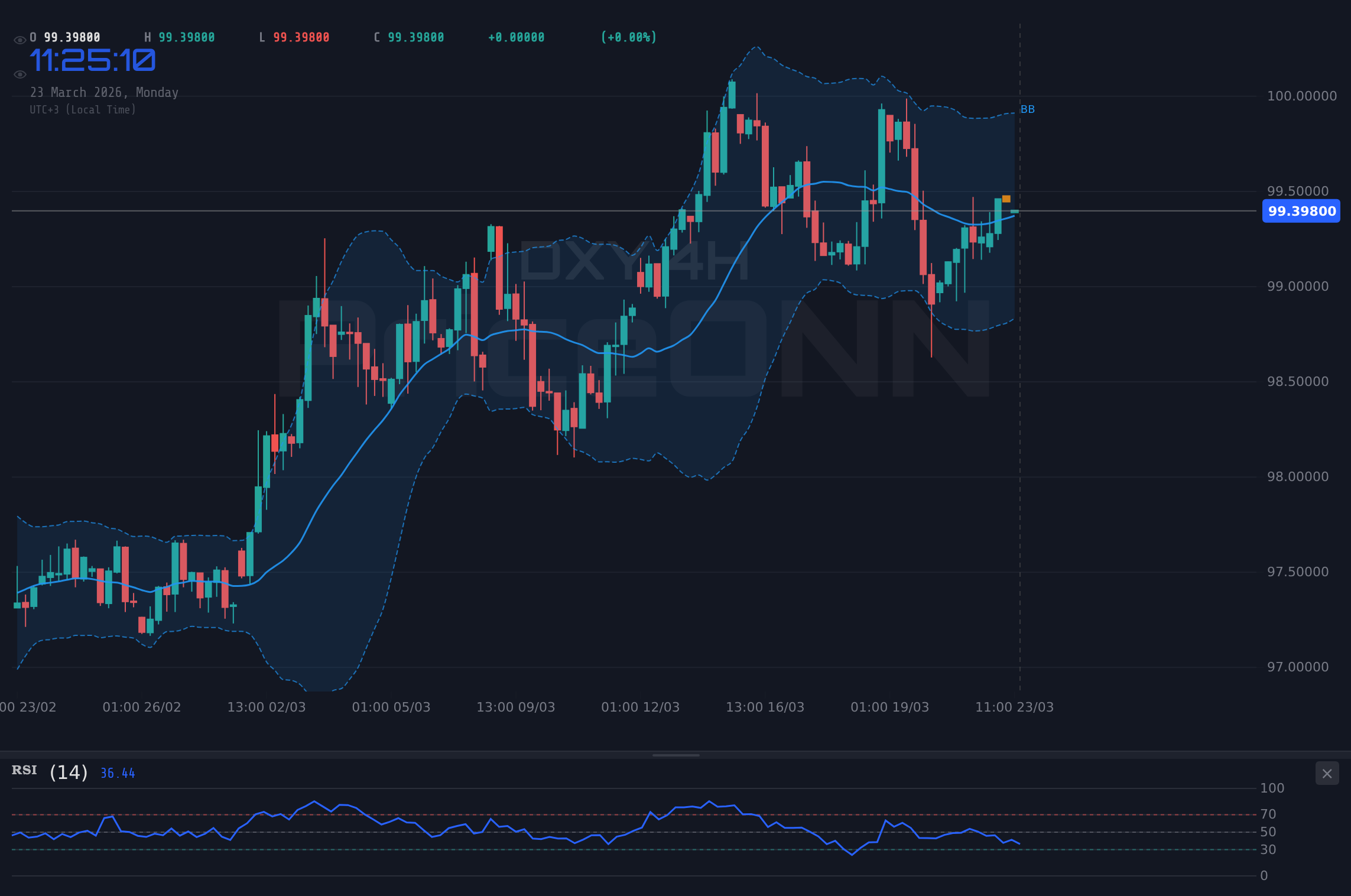Click the O 99.39800 open price value
This screenshot has width=1351, height=896.
point(65,37)
